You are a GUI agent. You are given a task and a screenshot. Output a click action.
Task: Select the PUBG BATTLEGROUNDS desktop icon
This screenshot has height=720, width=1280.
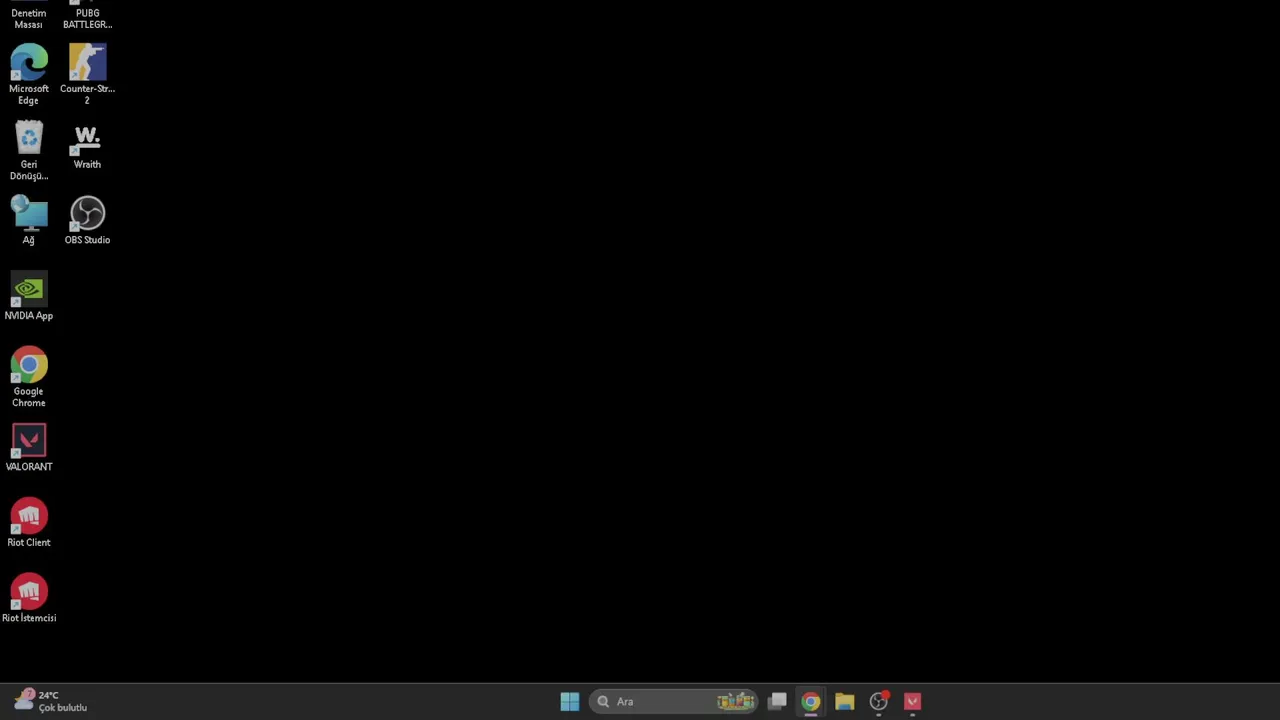click(x=87, y=15)
